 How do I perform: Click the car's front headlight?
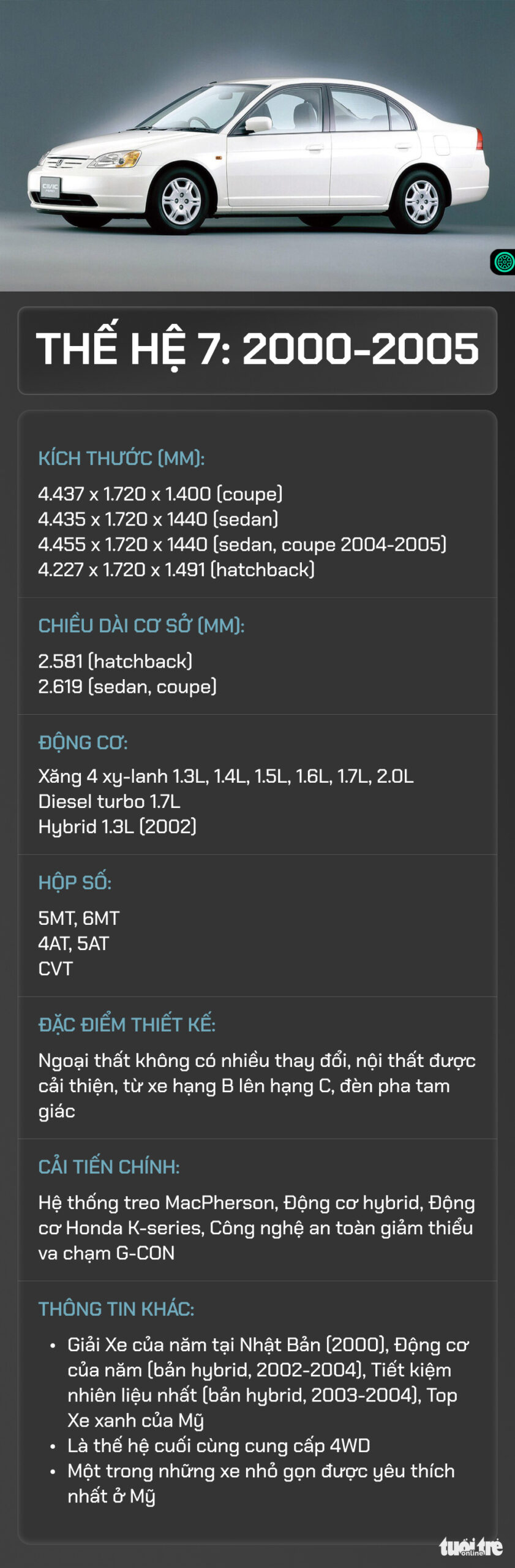point(116,160)
